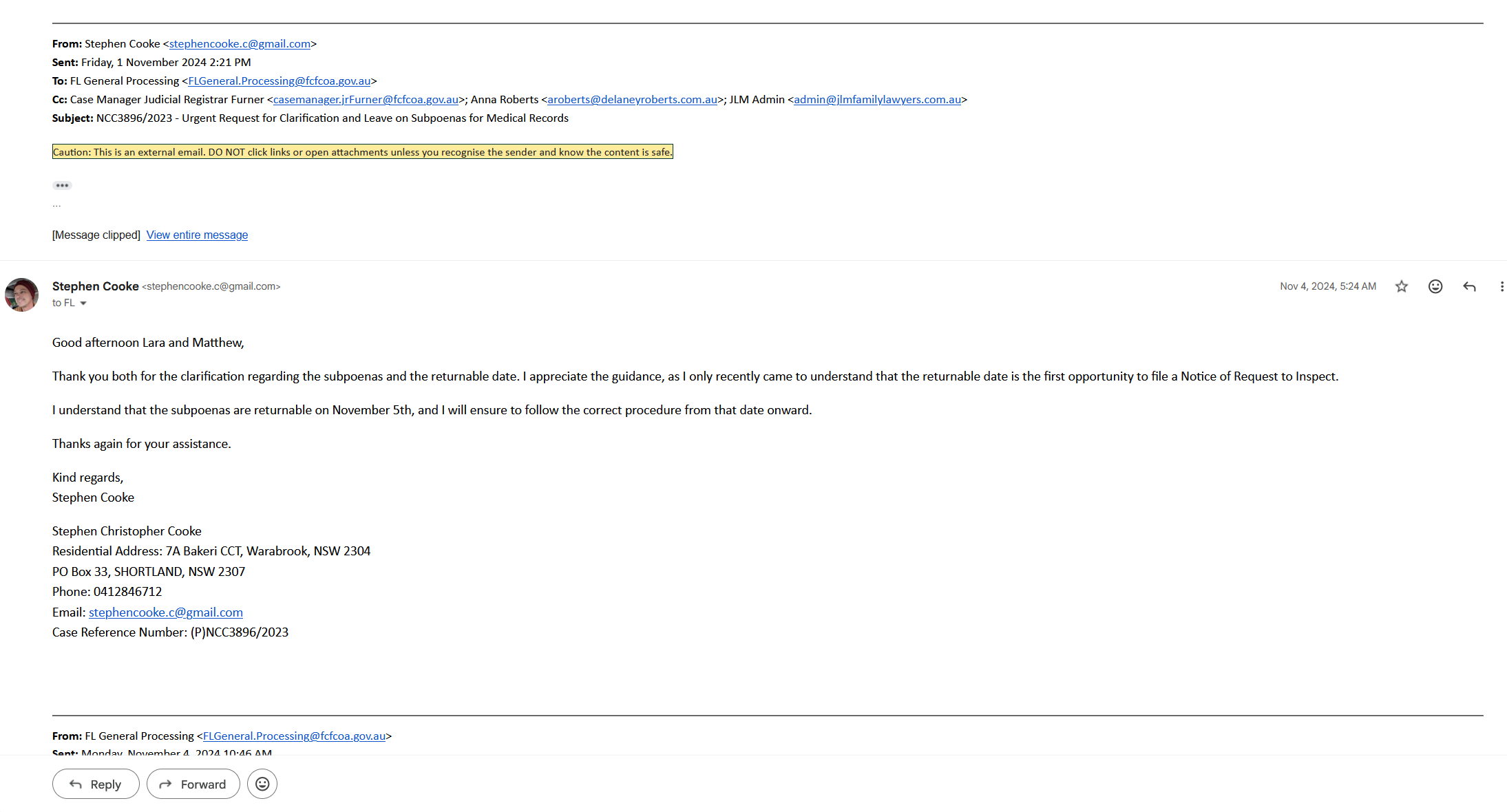Open View entire message link
This screenshot has height=812, width=1507.
[x=197, y=235]
